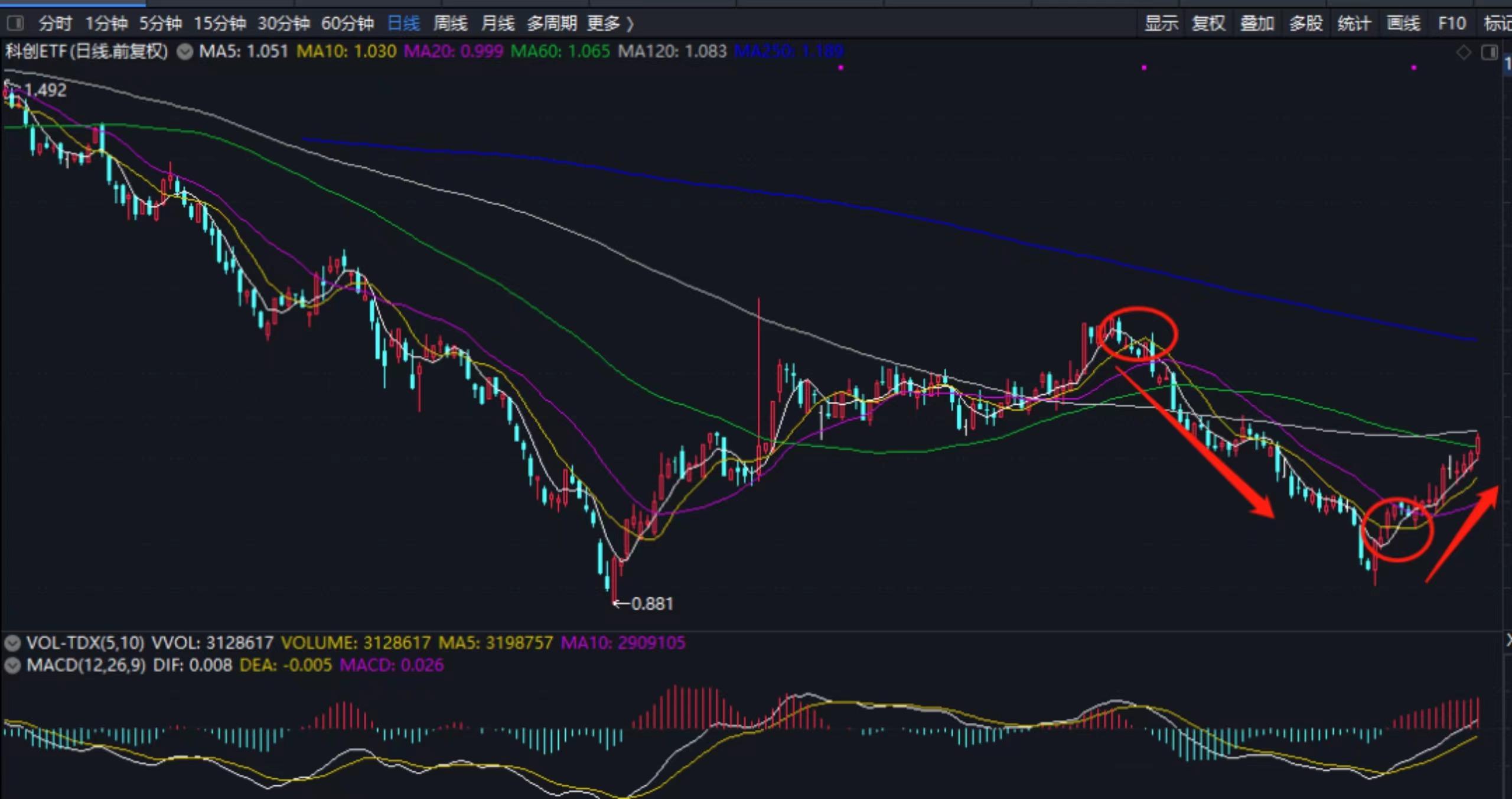Open the 复权 adjustment menu
This screenshot has width=1512, height=799.
[x=1208, y=24]
